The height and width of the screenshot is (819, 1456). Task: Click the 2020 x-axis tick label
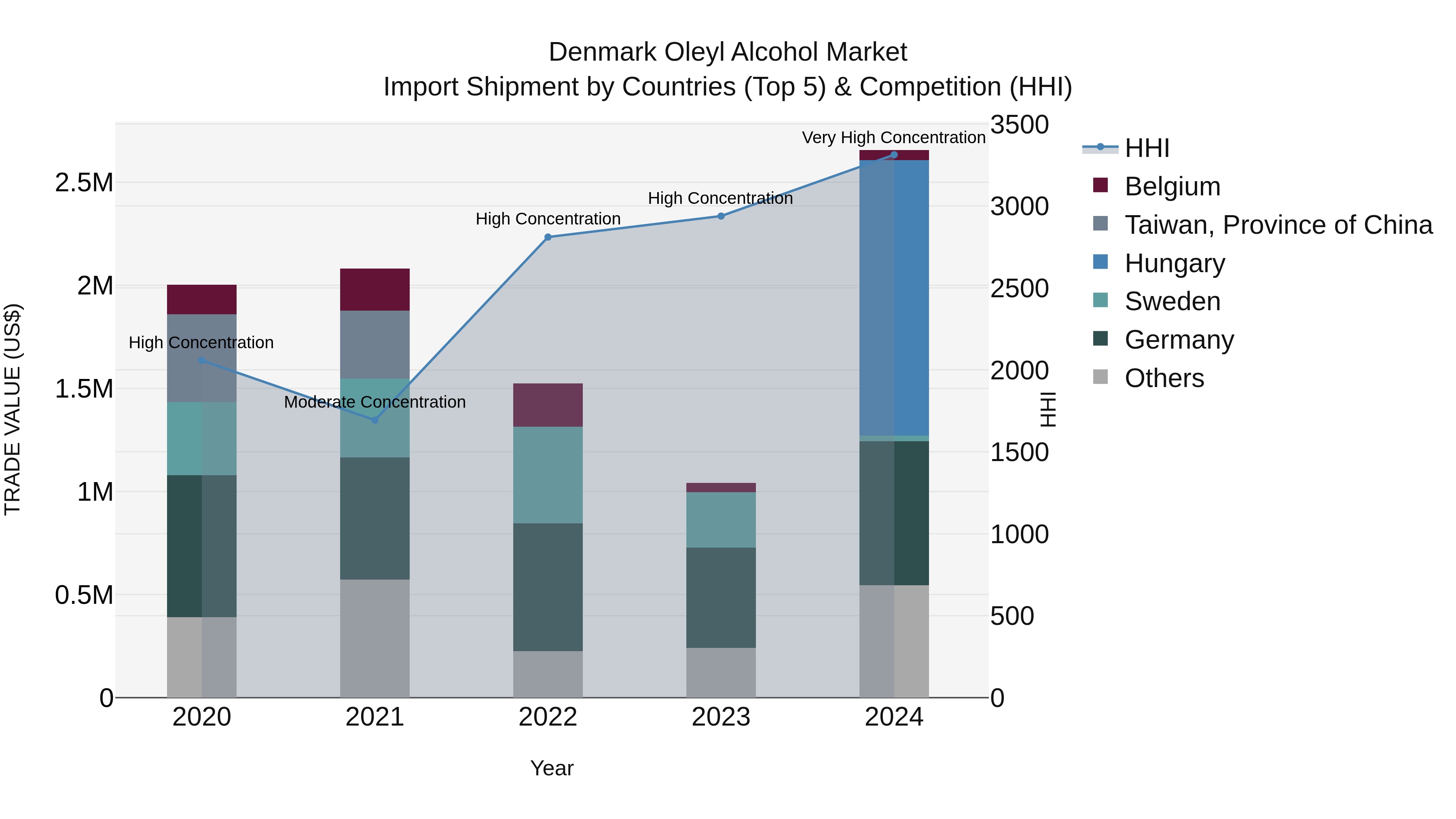[202, 717]
